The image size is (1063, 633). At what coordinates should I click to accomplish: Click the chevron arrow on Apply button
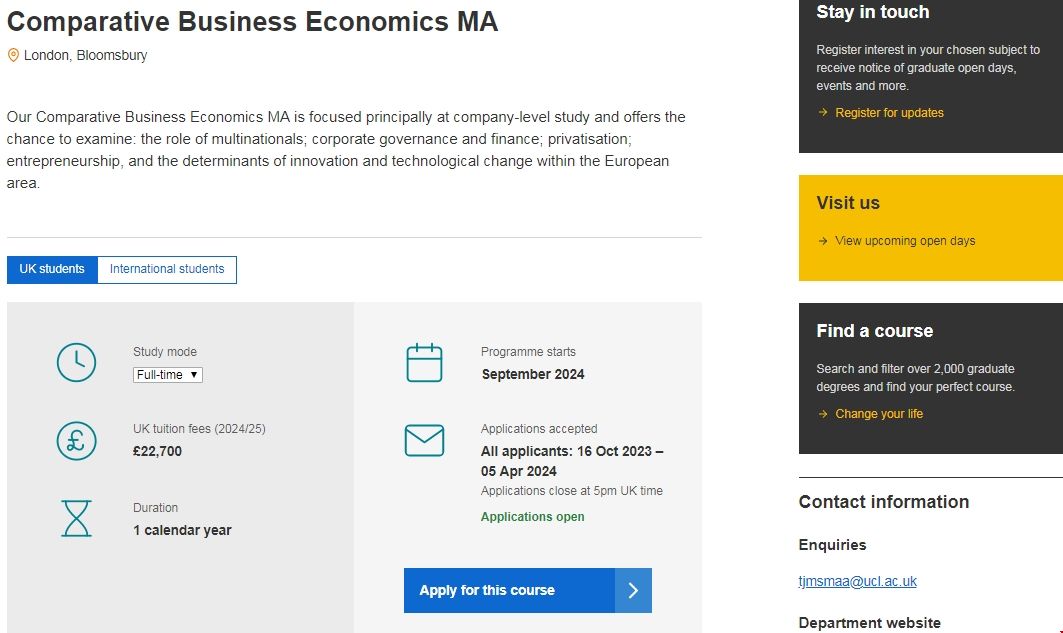tap(633, 590)
